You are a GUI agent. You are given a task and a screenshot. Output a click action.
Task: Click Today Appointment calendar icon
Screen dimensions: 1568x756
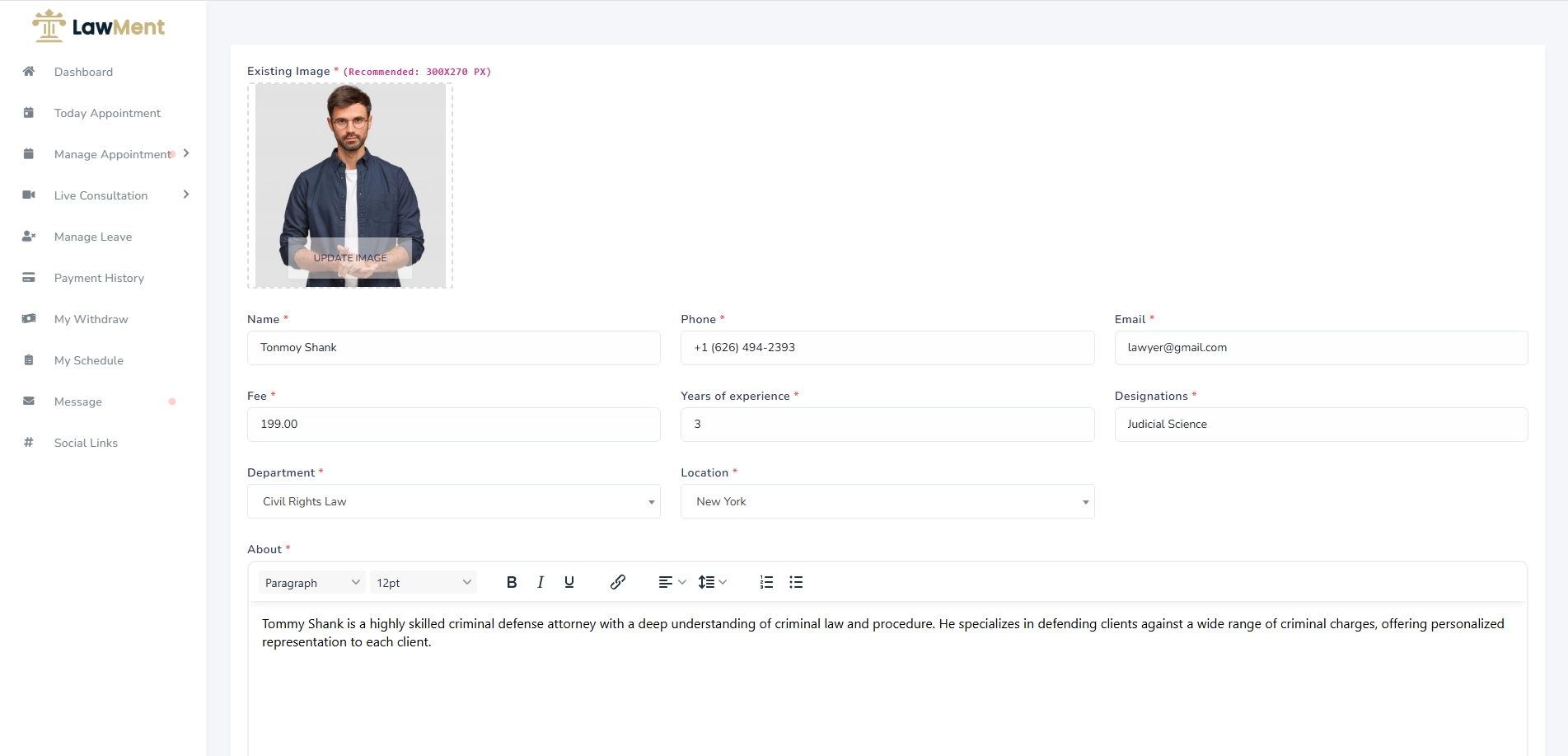point(29,112)
